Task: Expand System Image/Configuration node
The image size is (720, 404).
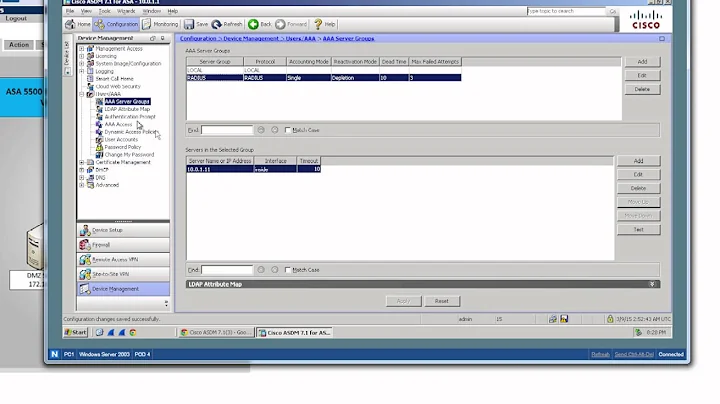Action: tap(81, 63)
